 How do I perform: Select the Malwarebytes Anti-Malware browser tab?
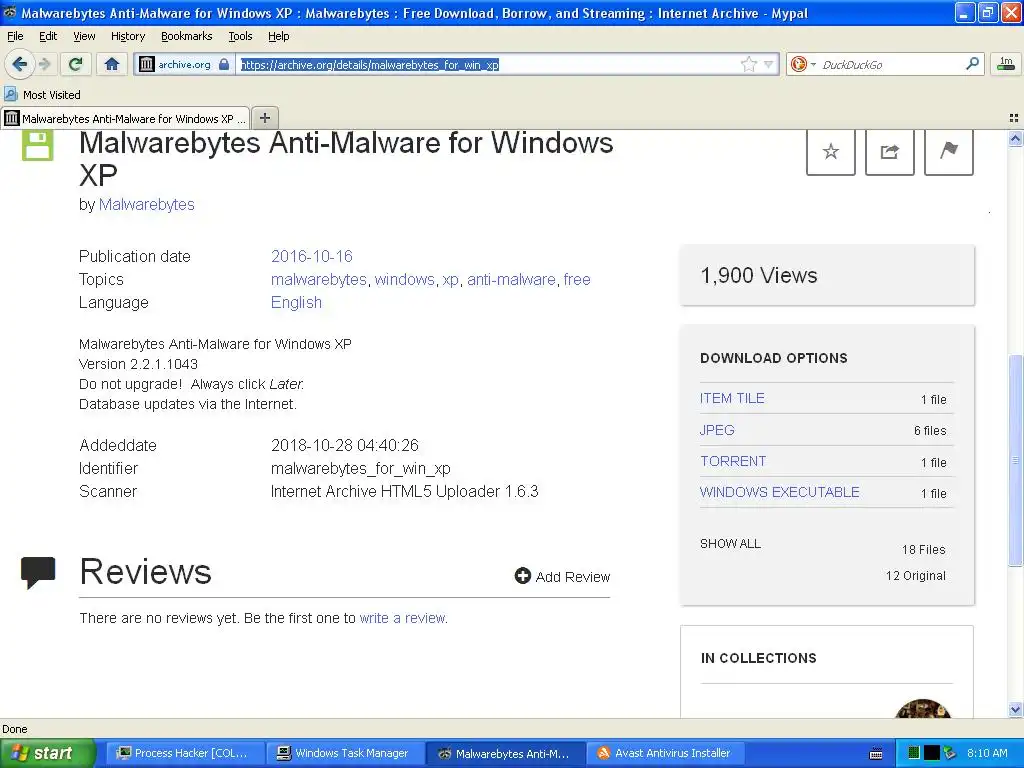click(126, 118)
